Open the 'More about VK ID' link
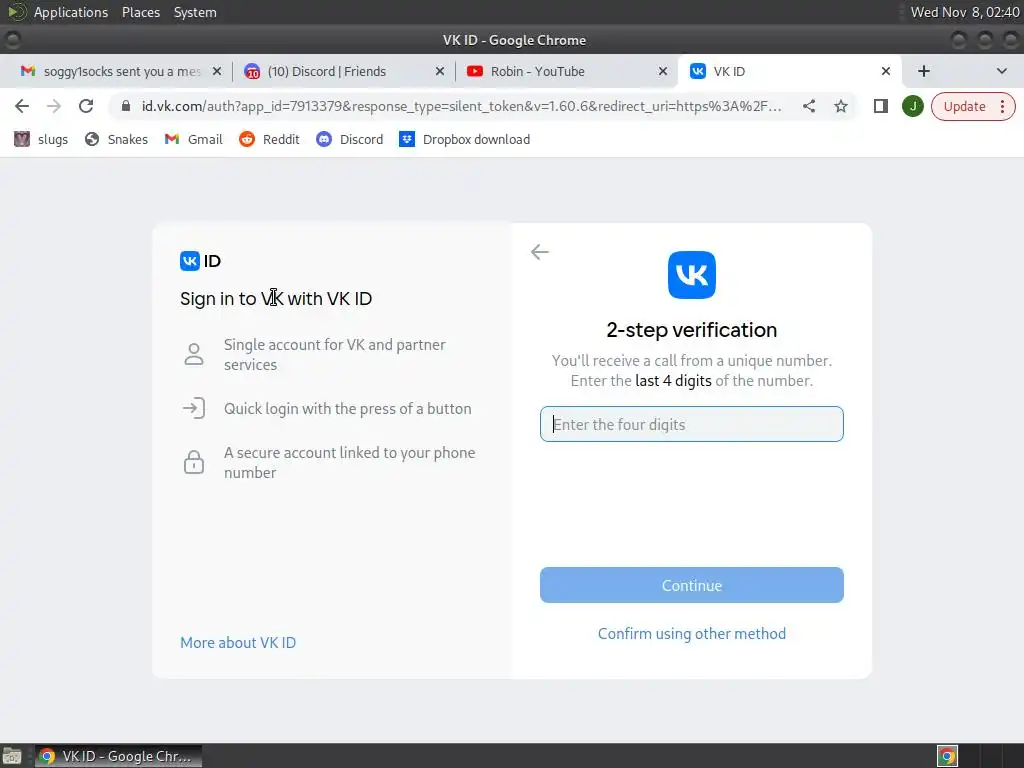The width and height of the screenshot is (1024, 768). pos(238,643)
